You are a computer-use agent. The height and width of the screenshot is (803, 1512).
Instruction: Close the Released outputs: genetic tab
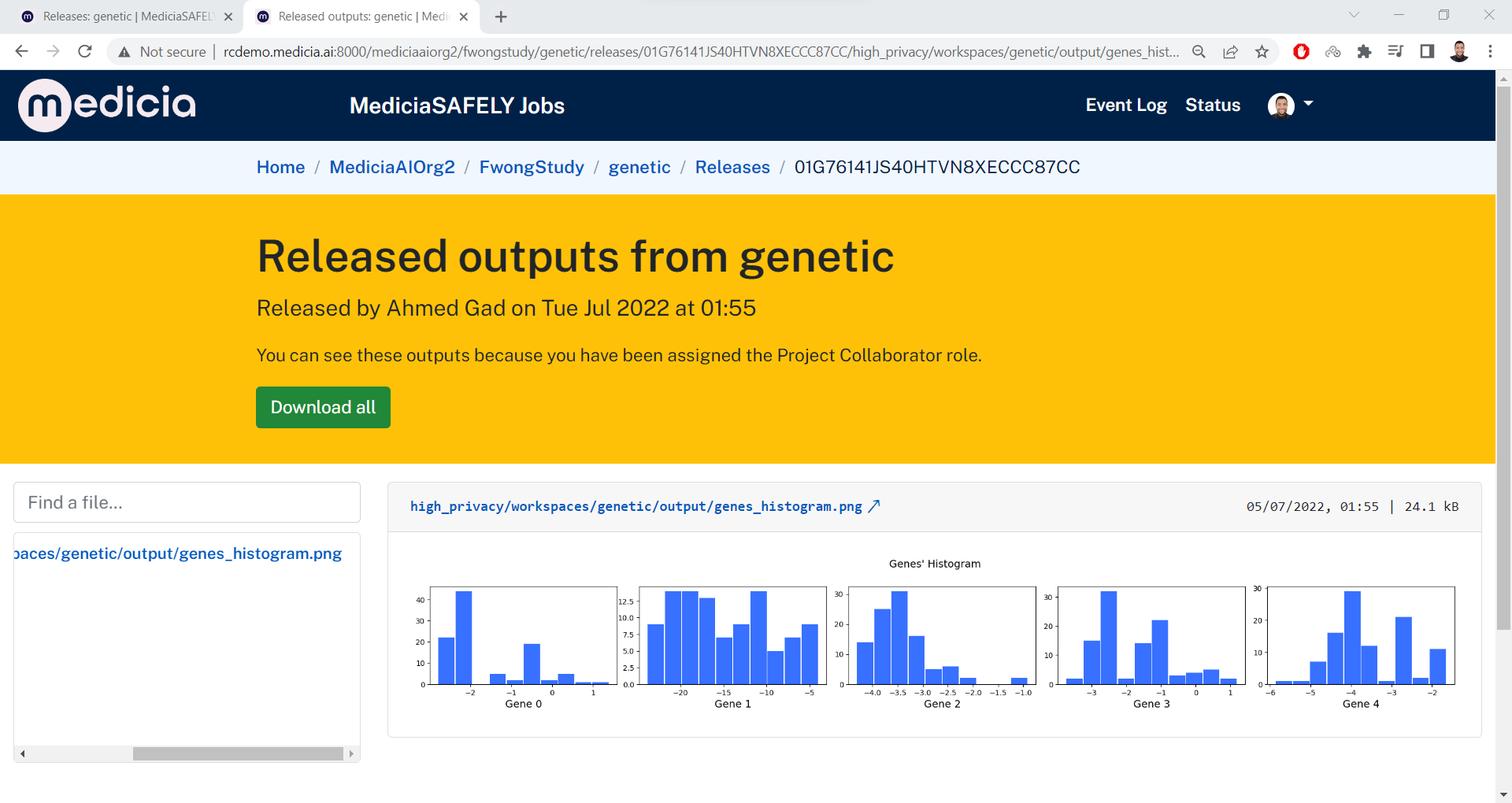tap(464, 17)
